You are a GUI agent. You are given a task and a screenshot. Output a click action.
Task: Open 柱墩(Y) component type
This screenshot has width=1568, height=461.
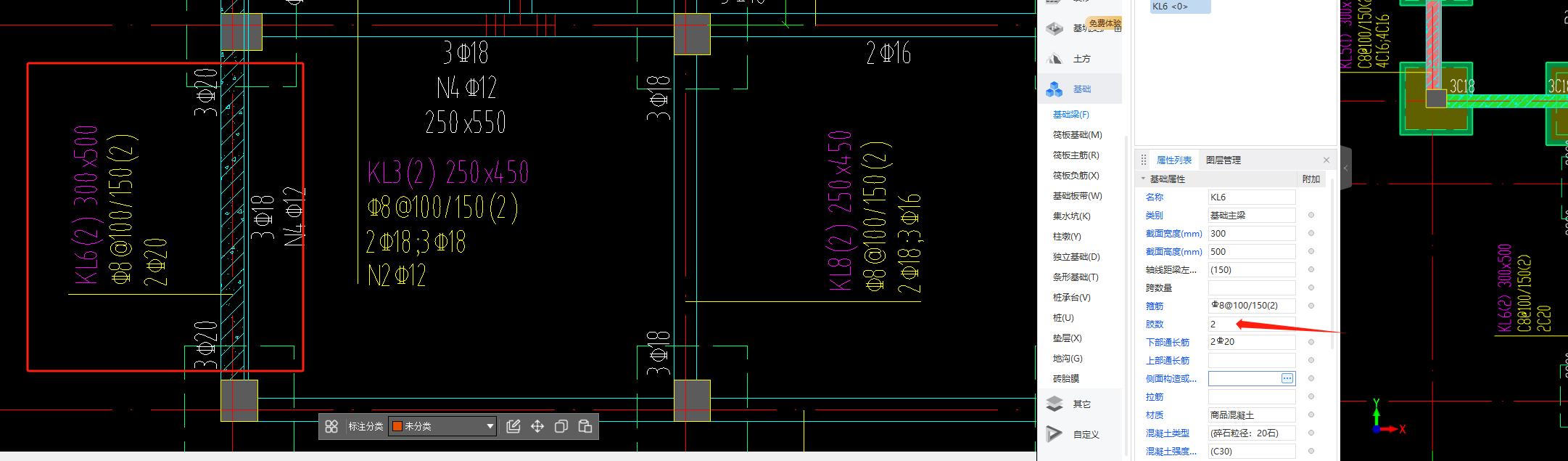(1067, 237)
